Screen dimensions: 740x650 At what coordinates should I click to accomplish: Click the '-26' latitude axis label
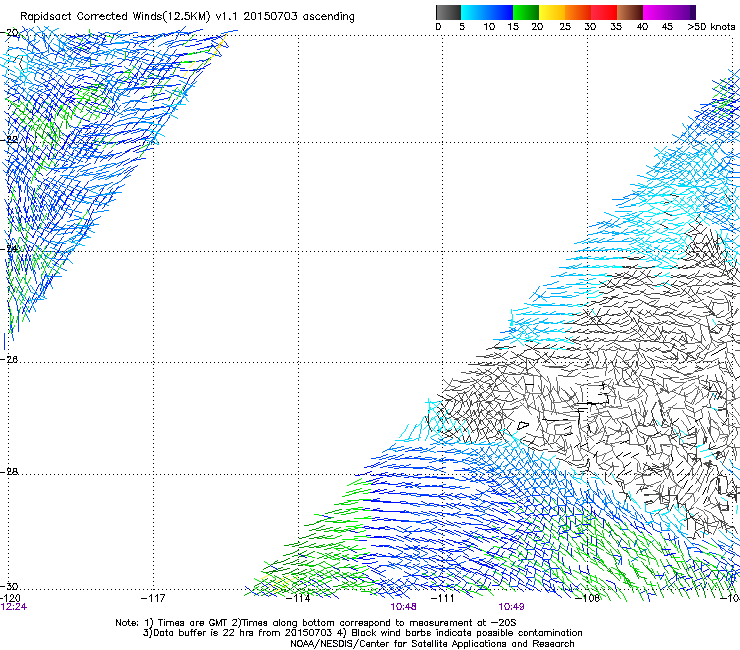(x=9, y=359)
